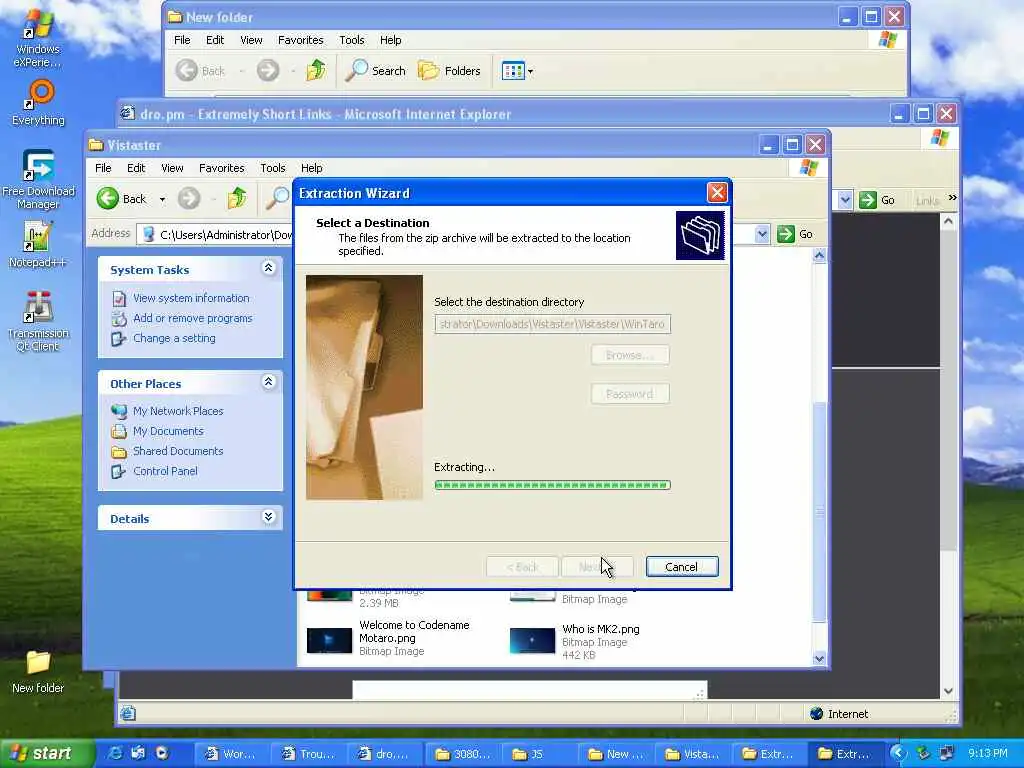This screenshot has height=768, width=1024.
Task: Cancel the Extraction Wizard
Action: pyautogui.click(x=682, y=567)
